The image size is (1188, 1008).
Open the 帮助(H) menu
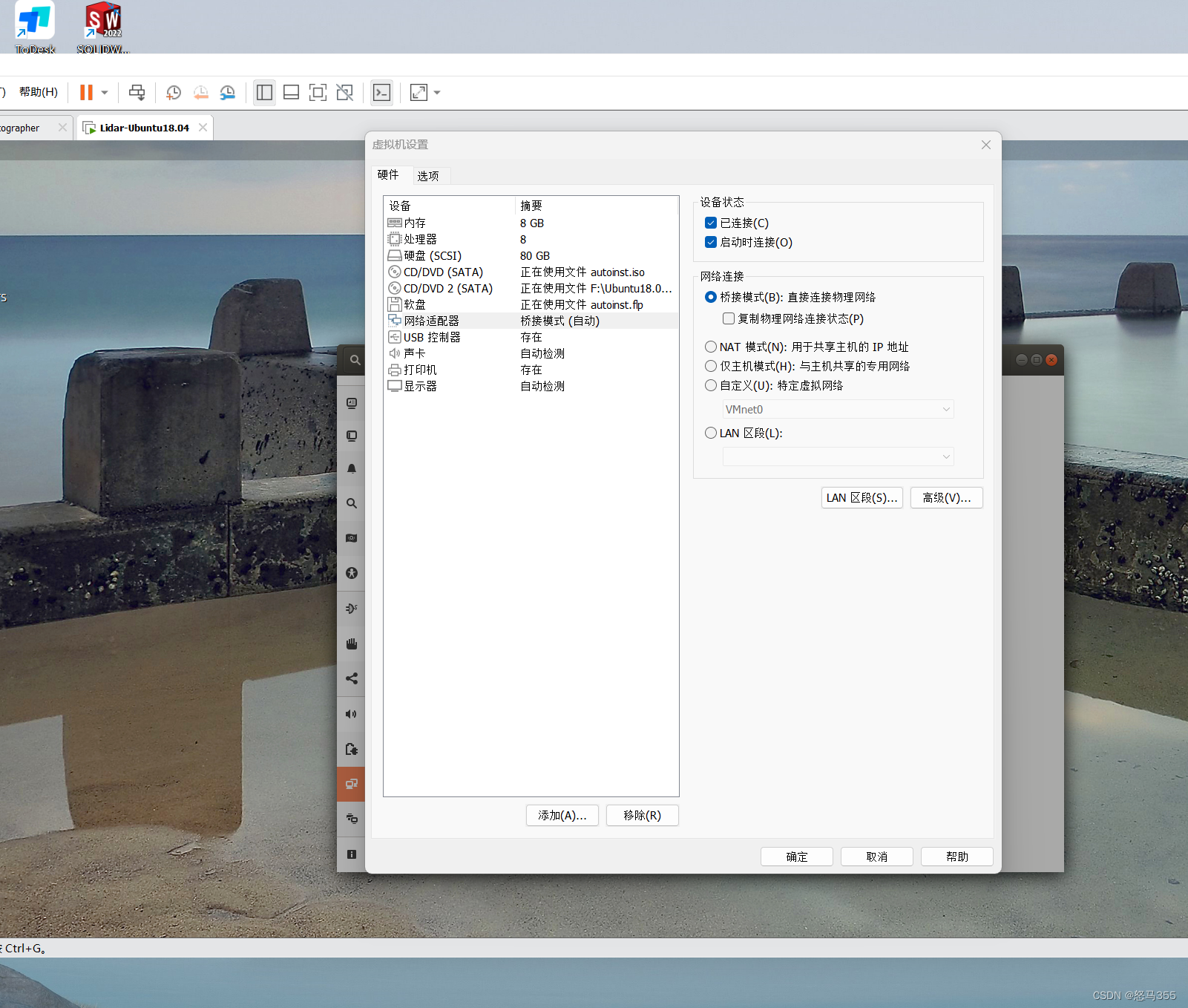click(37, 92)
